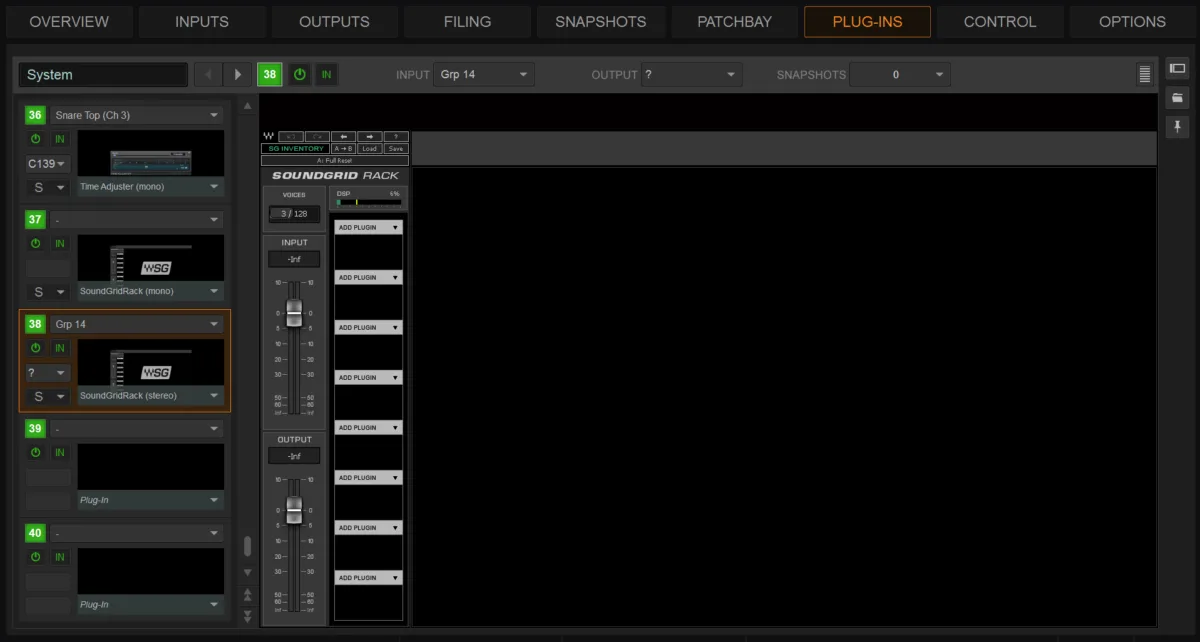Toggle IN for slot 37
1200x642 pixels.
coord(60,243)
